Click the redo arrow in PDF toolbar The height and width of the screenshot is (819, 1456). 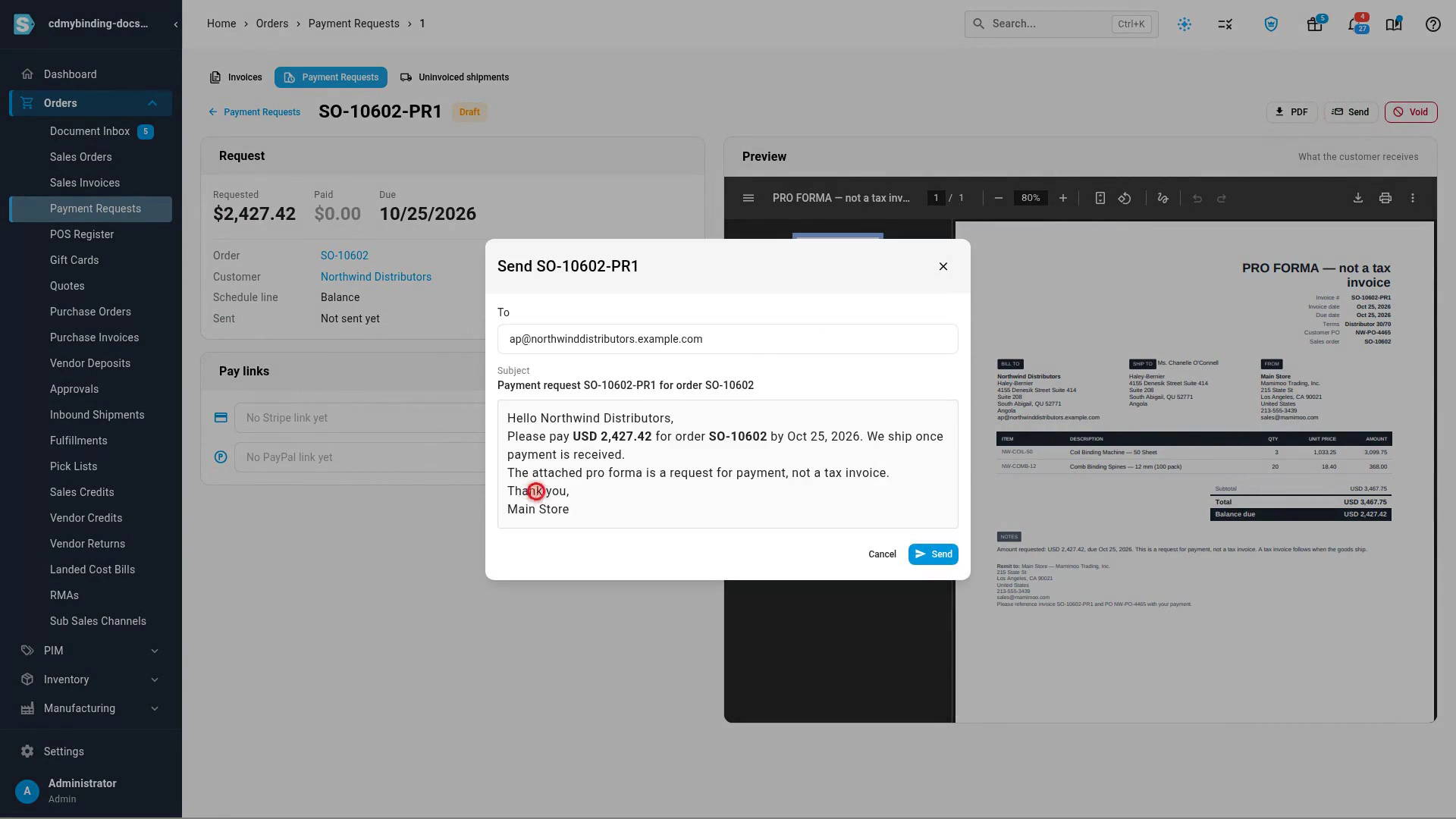[1222, 198]
